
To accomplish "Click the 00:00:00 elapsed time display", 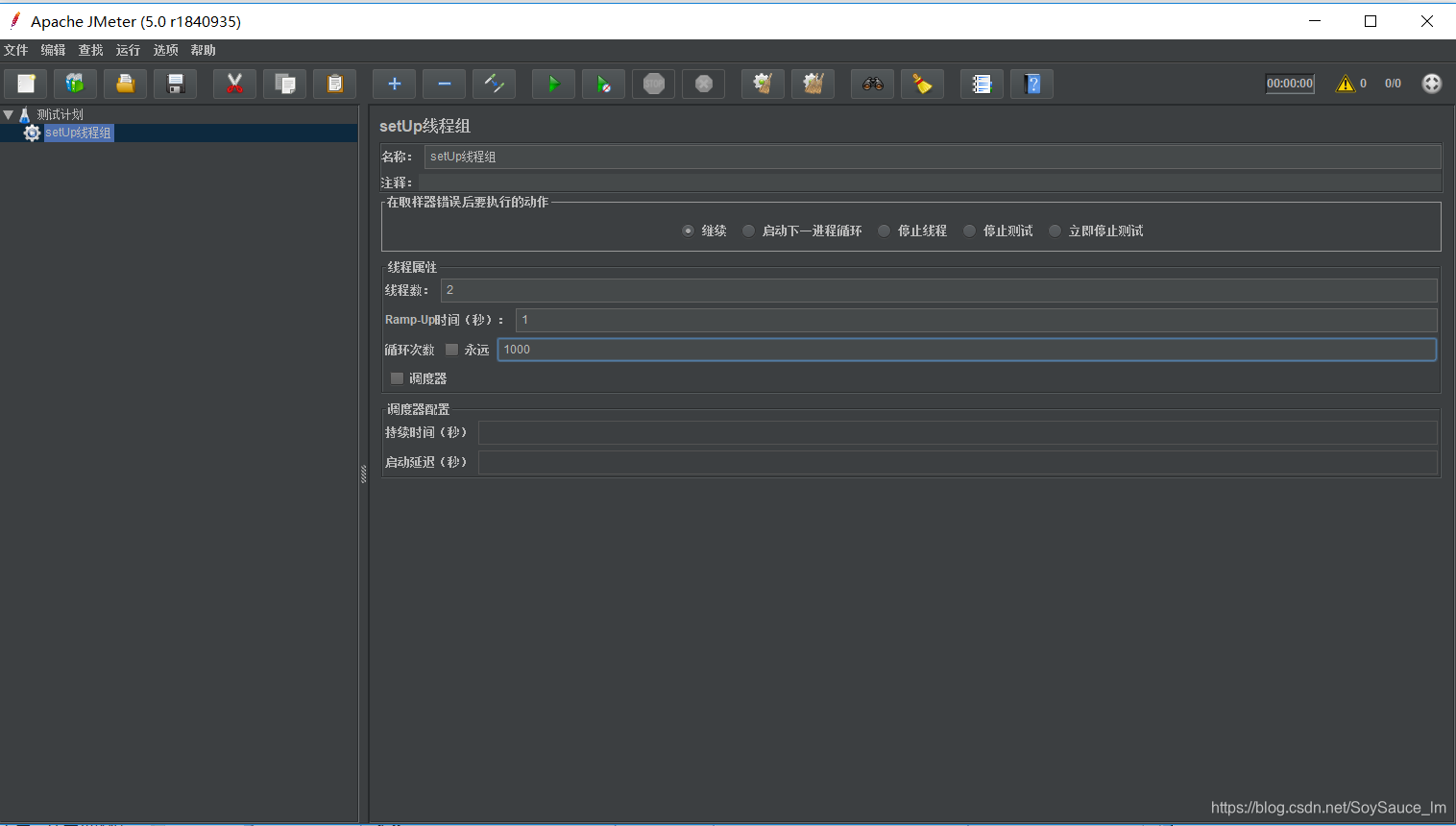I will coord(1290,84).
